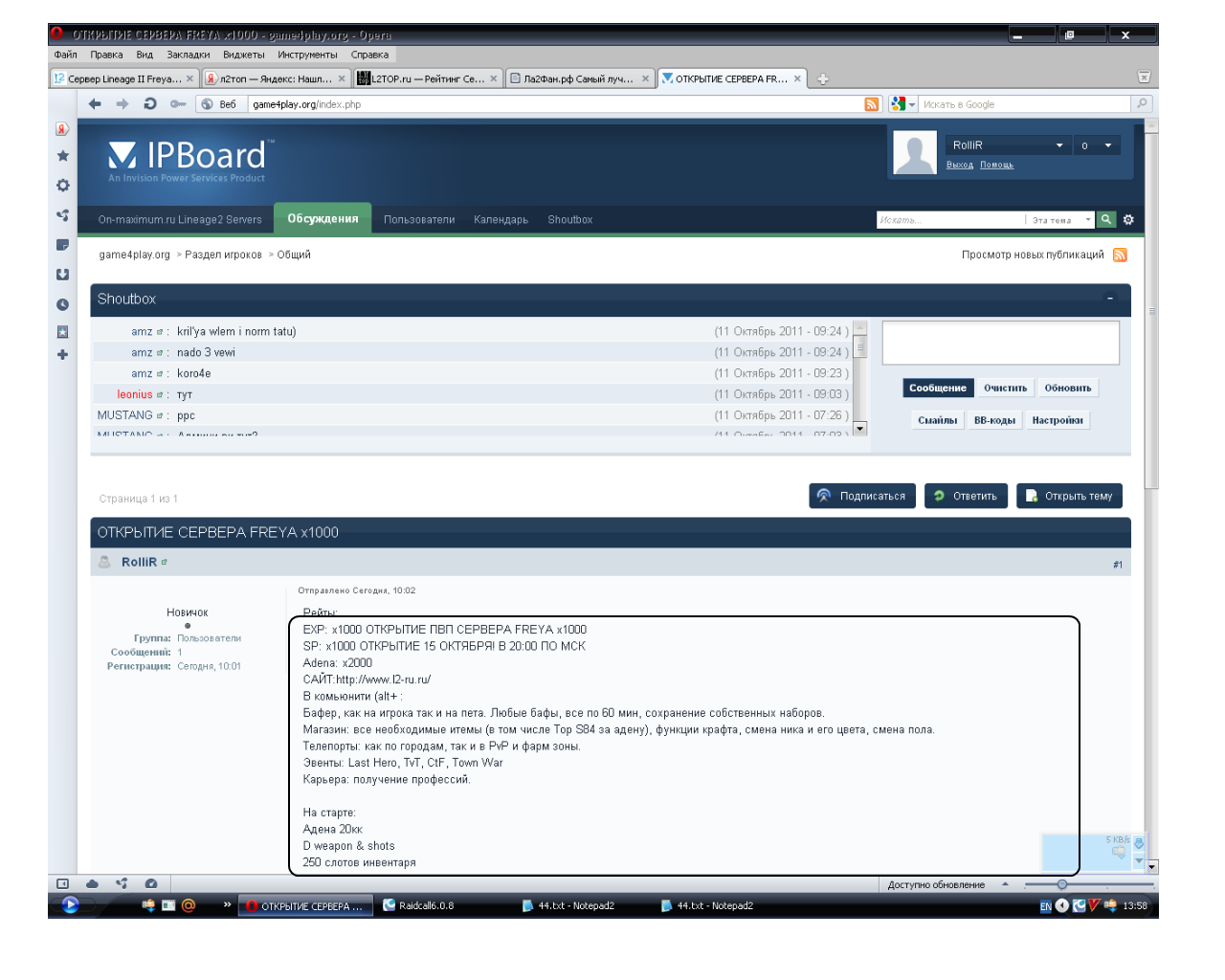Add a new panel with plus icon

click(62, 355)
